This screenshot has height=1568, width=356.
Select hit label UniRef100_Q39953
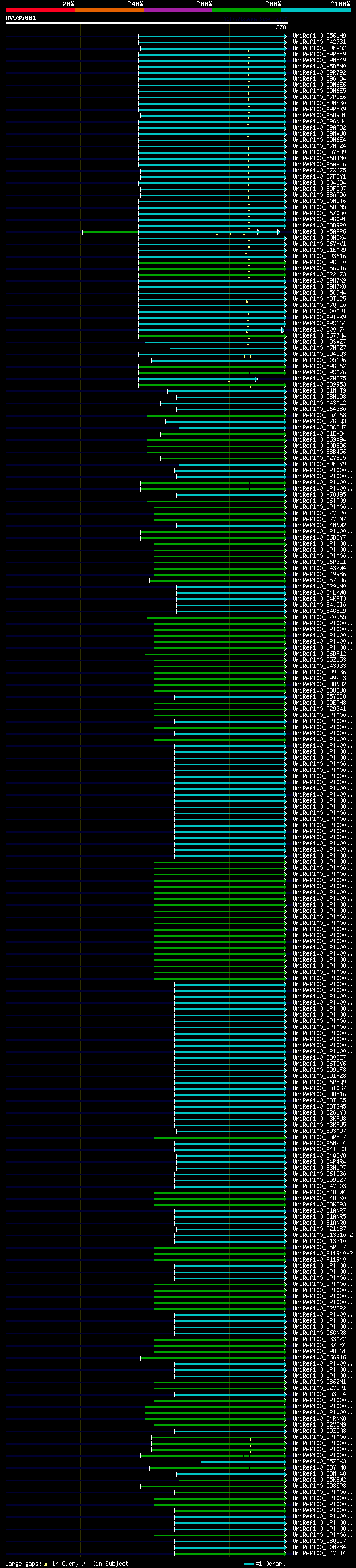[x=319, y=385]
